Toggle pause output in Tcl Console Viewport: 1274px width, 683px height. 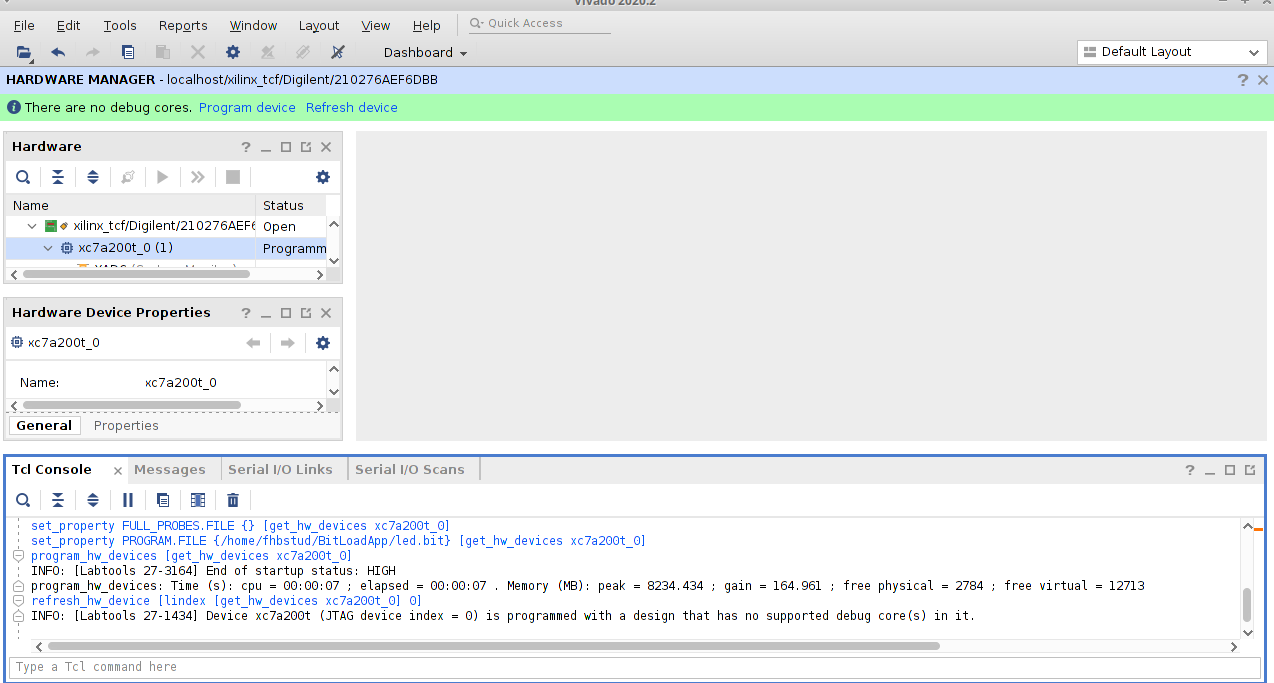point(128,500)
